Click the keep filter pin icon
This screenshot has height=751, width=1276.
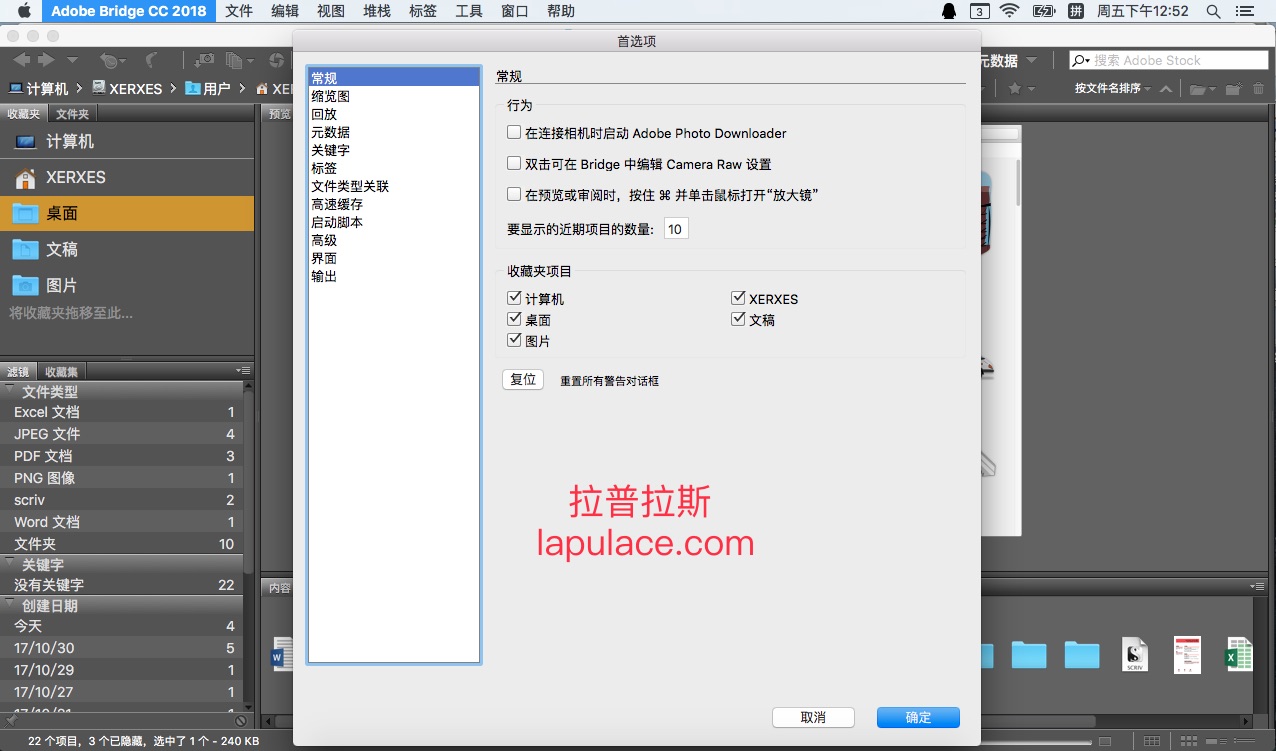tap(11, 719)
